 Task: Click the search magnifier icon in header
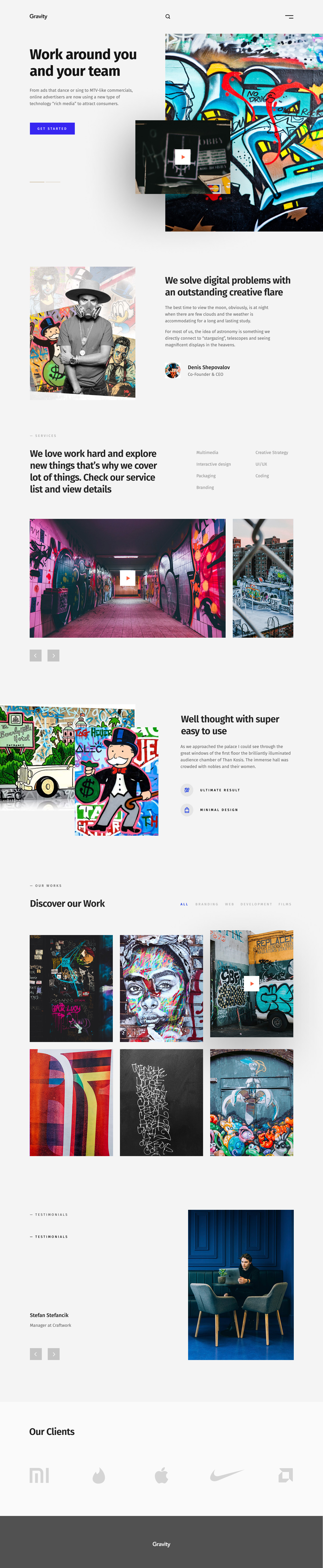(x=168, y=16)
